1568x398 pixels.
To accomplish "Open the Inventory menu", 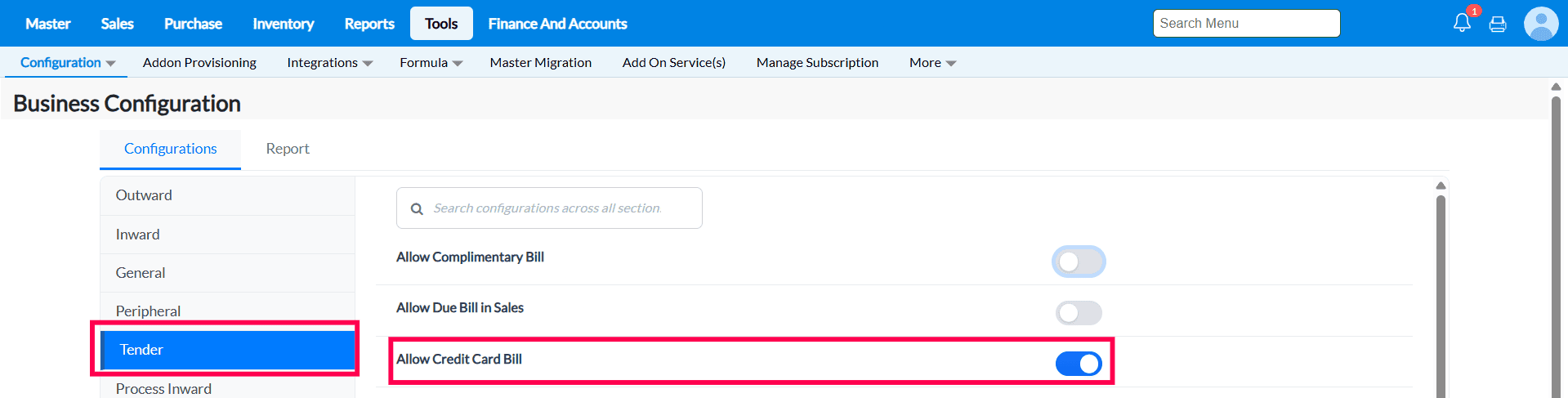I will pyautogui.click(x=283, y=24).
